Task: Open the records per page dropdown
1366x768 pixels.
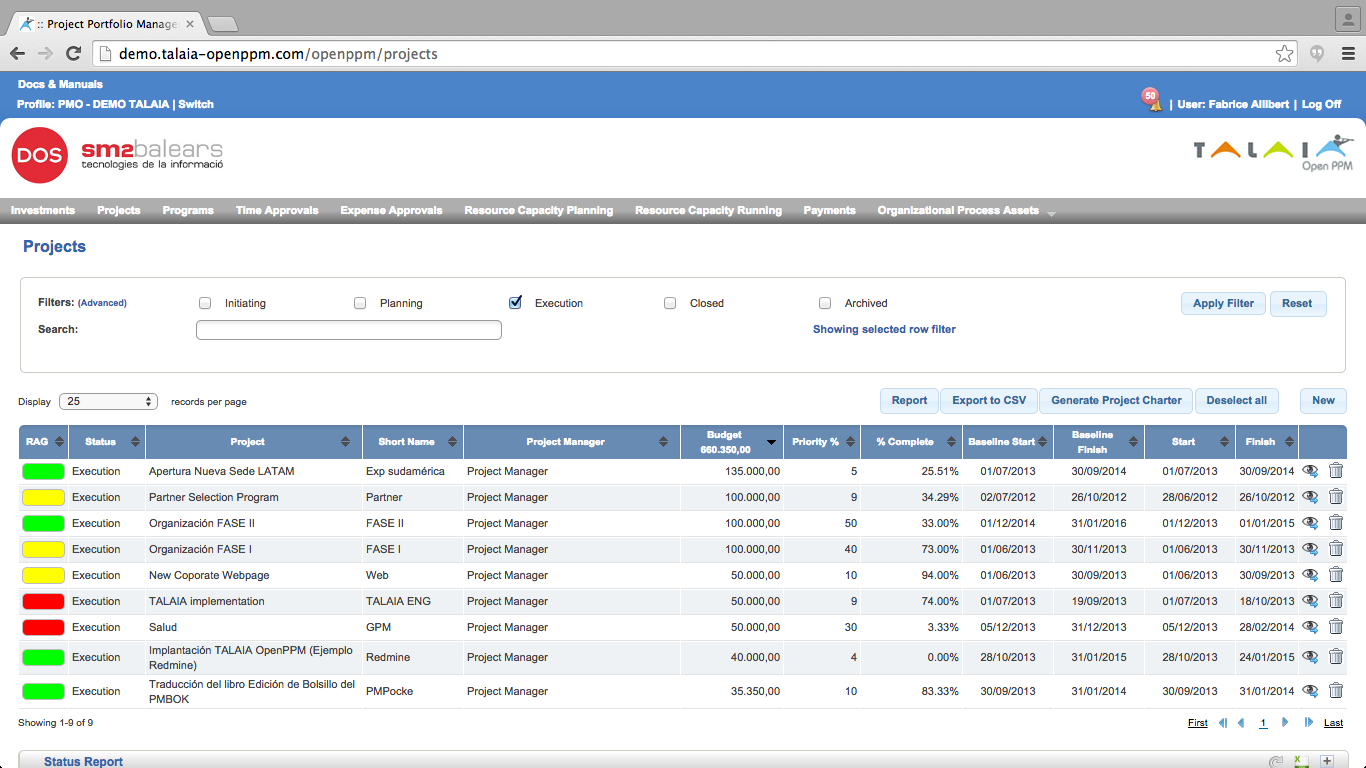Action: click(x=108, y=400)
